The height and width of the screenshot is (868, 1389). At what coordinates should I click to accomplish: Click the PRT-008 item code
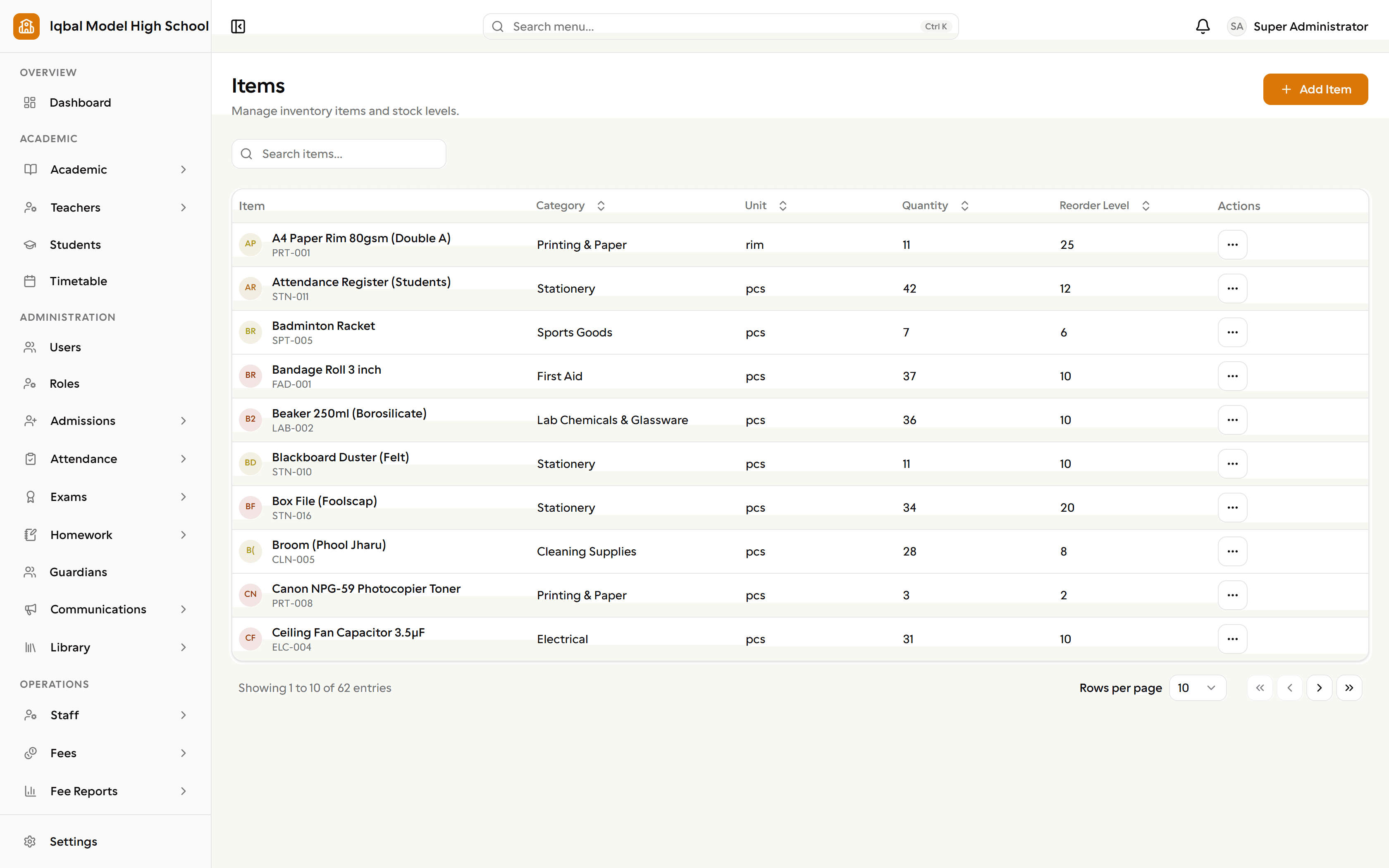(292, 603)
